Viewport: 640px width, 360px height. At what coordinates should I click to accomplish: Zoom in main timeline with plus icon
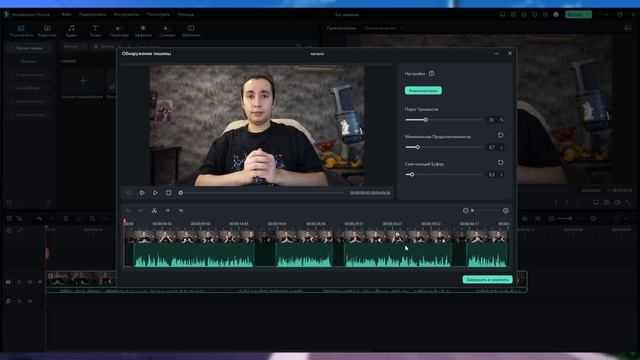(x=593, y=219)
